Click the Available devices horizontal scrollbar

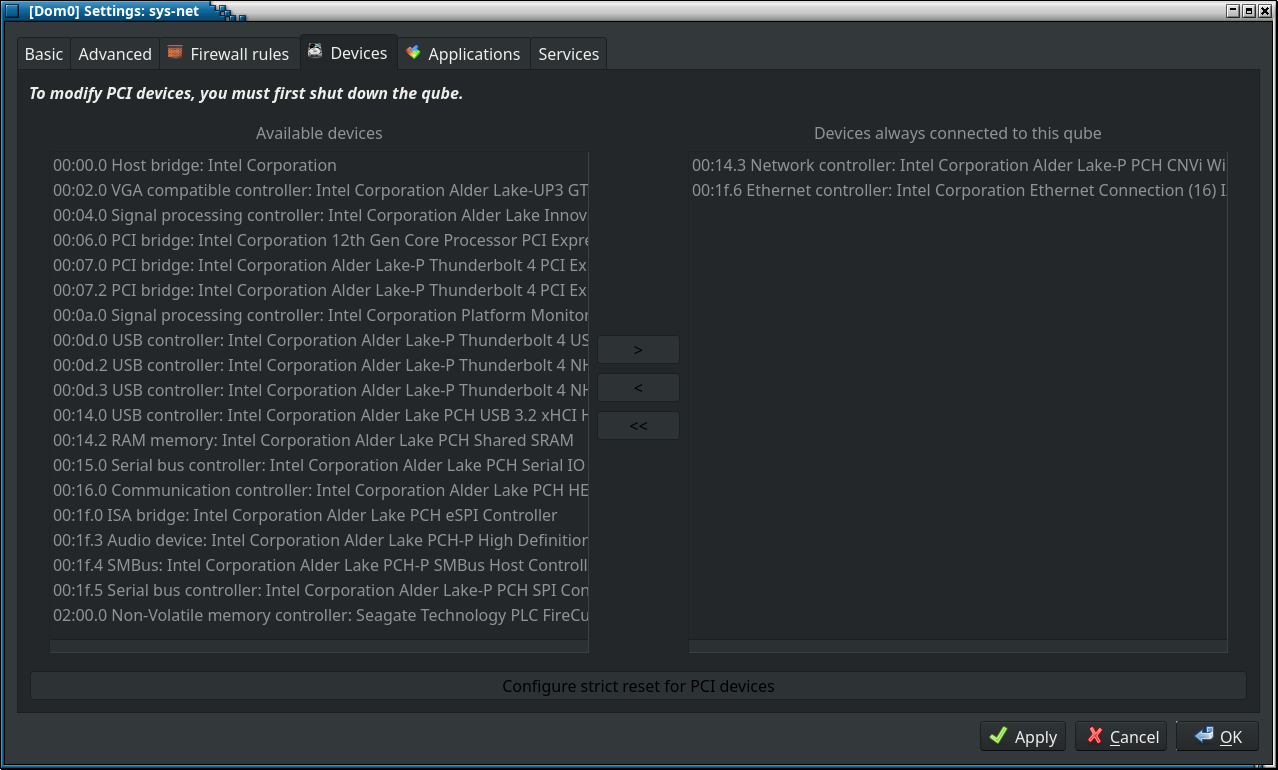[319, 647]
